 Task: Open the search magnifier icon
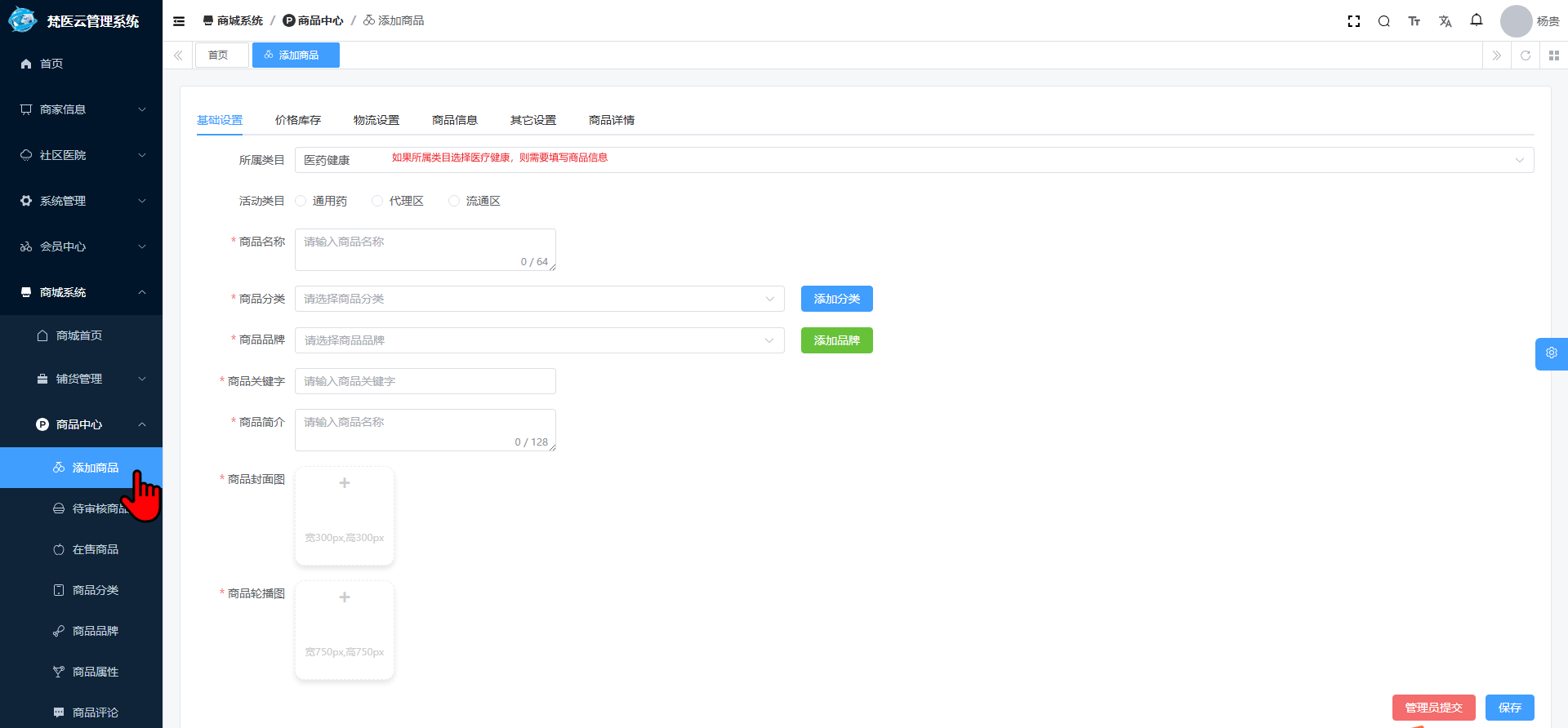(1383, 21)
